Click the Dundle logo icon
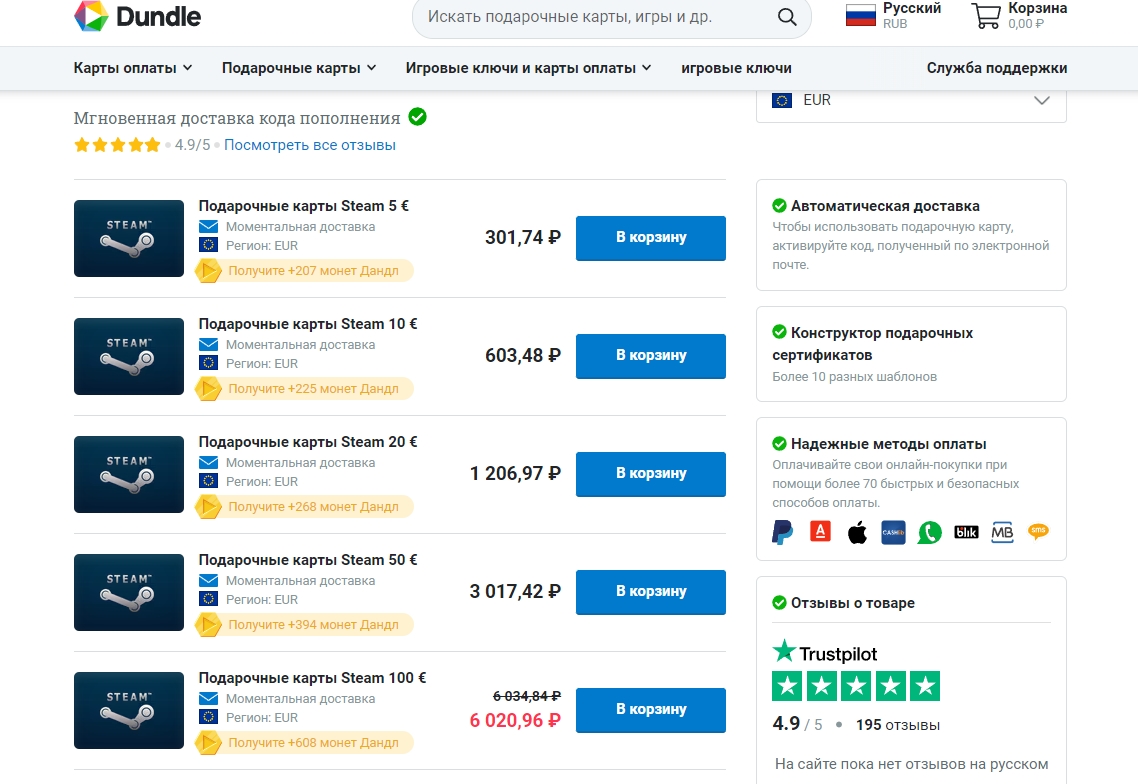The image size is (1138, 784). point(91,16)
